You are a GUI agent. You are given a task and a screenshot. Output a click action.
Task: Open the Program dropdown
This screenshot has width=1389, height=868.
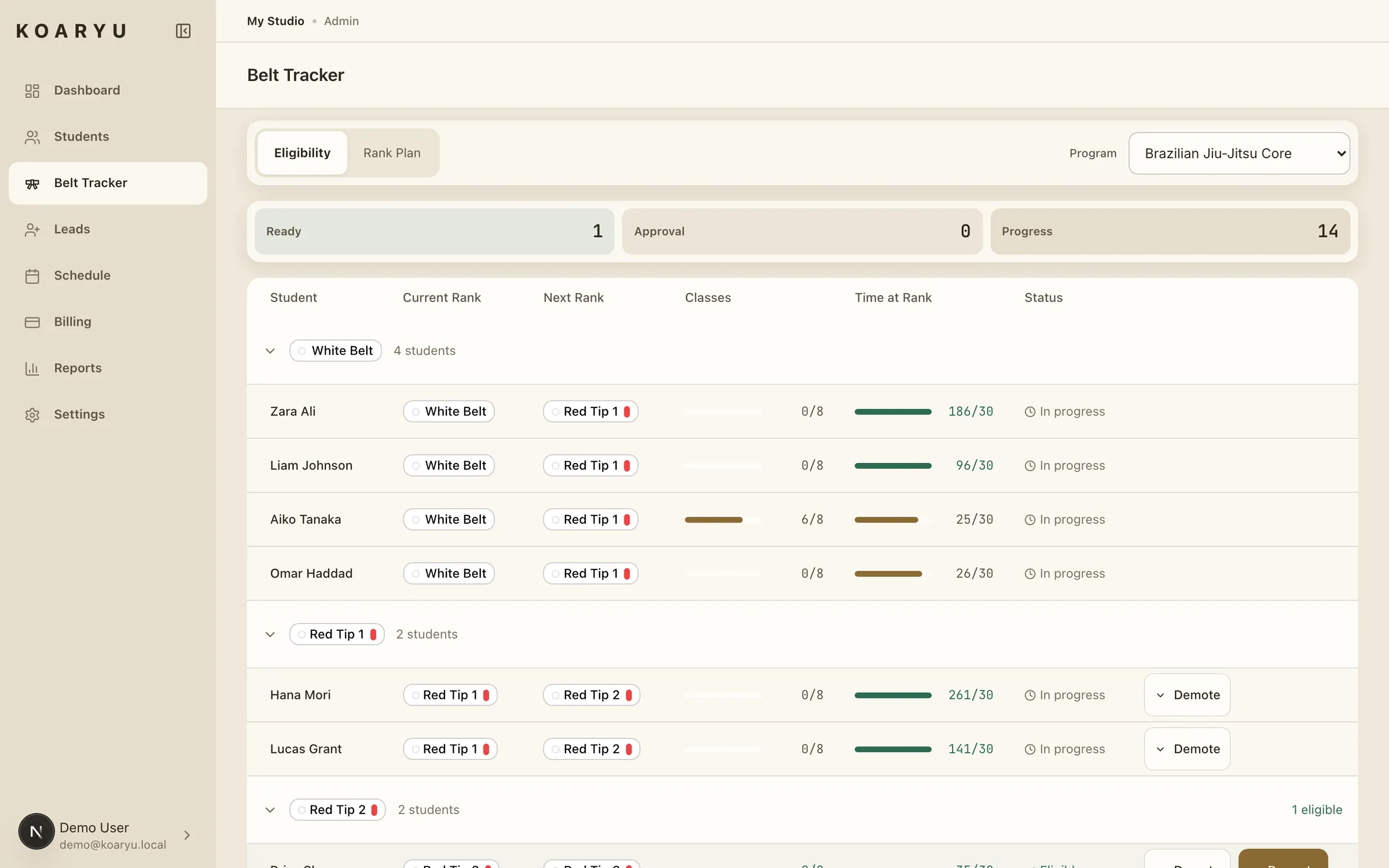[1239, 153]
